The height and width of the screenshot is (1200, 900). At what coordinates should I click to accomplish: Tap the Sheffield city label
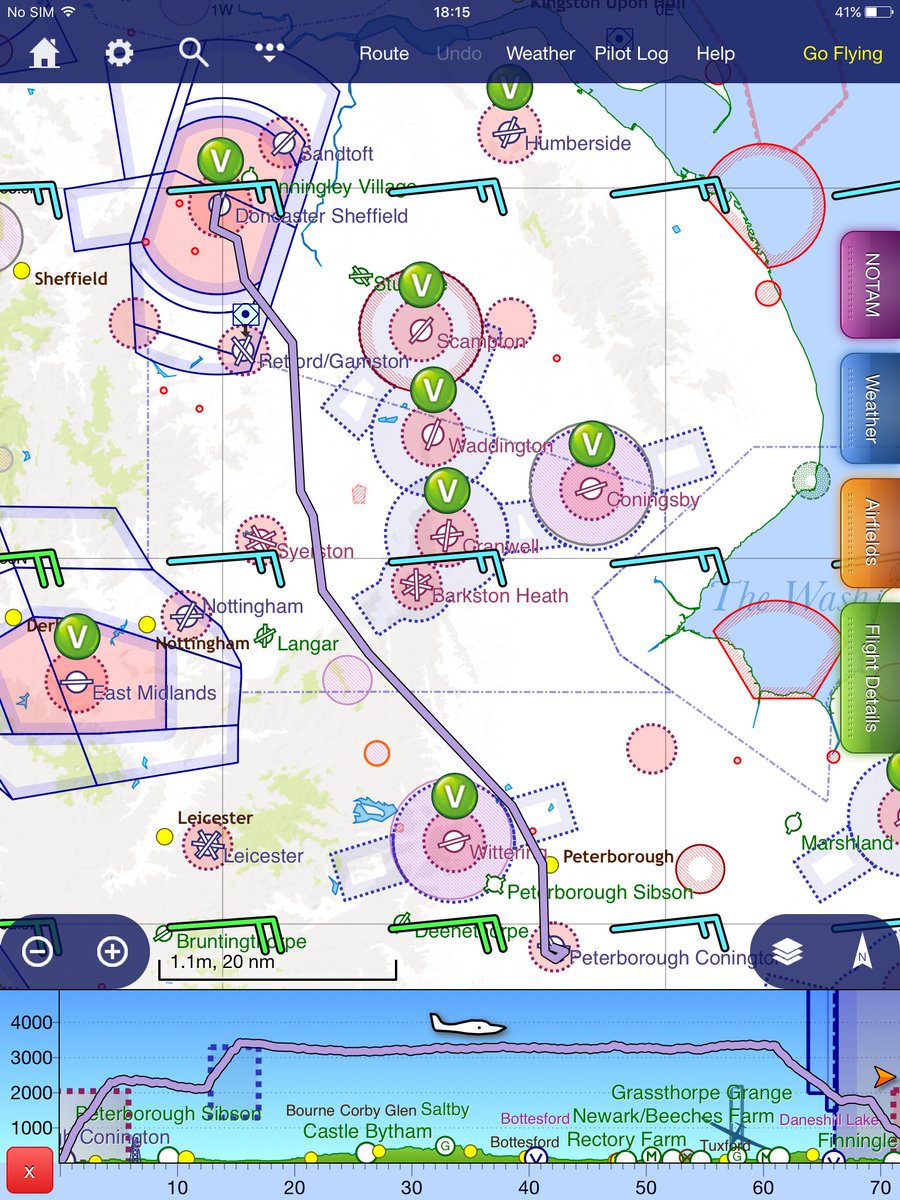[71, 279]
